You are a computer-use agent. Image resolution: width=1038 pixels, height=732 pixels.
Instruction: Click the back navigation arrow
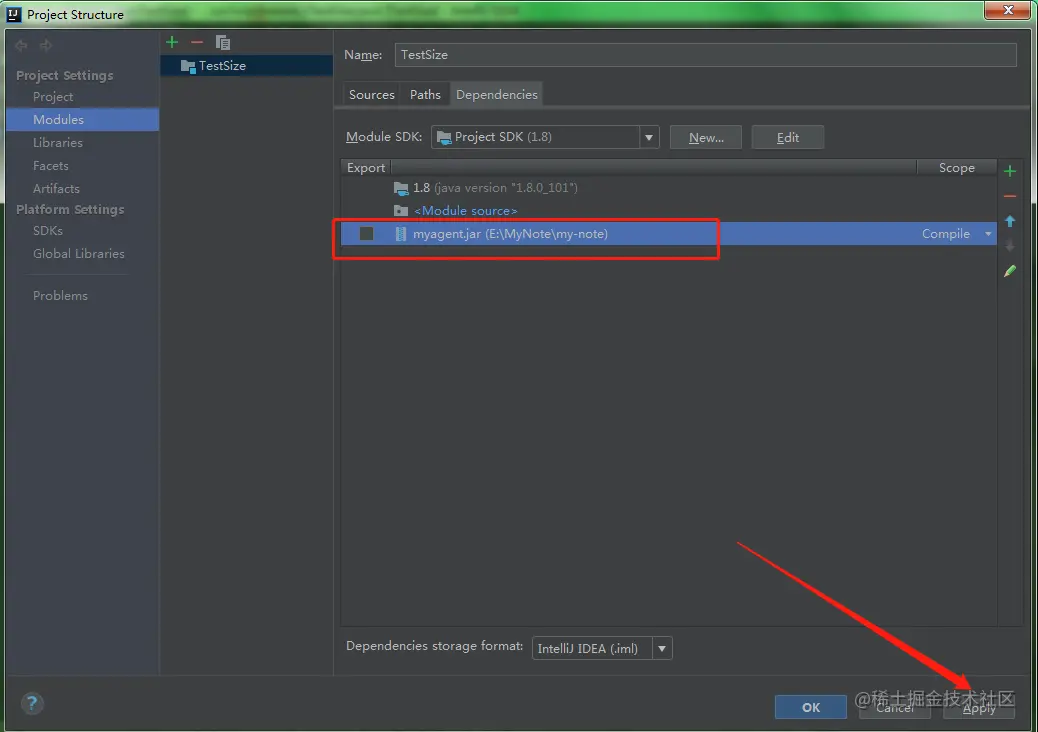click(x=21, y=45)
